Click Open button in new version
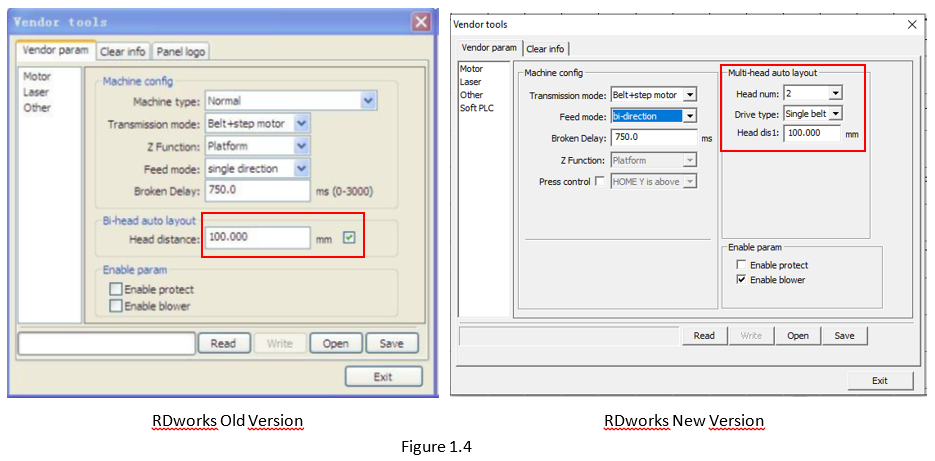Screen dimensions: 935x461 click(798, 336)
